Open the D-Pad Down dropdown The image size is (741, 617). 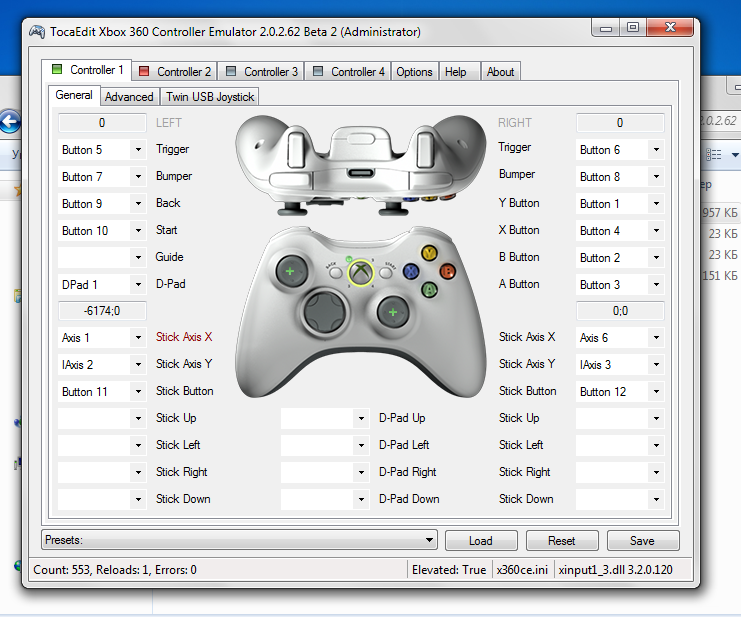pyautogui.click(x=361, y=499)
